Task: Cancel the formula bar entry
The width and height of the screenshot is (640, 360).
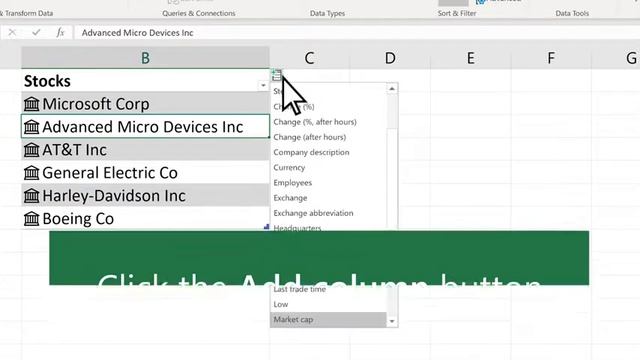Action: pos(12,32)
